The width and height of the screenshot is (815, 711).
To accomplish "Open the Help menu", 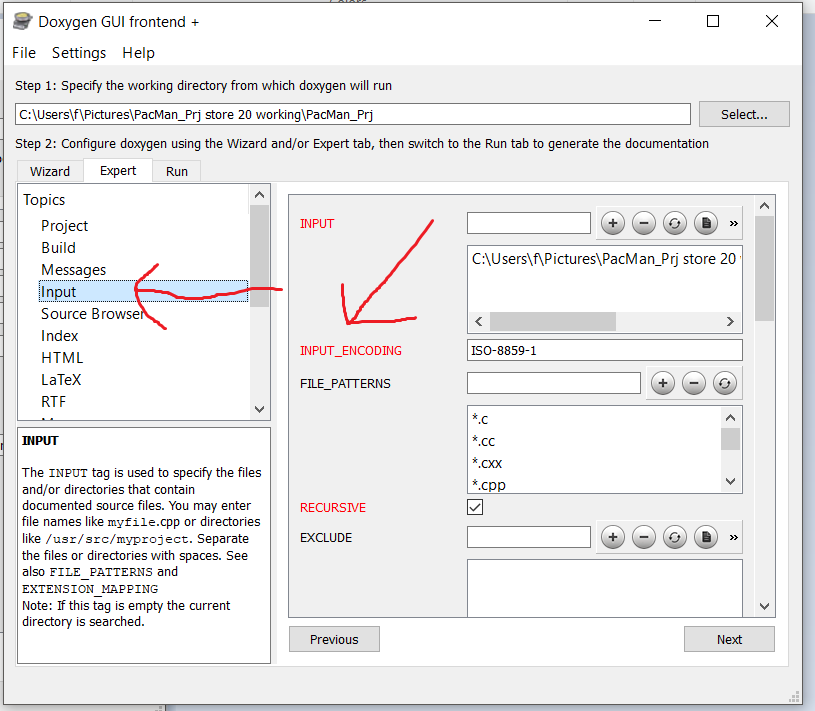I will [x=138, y=53].
